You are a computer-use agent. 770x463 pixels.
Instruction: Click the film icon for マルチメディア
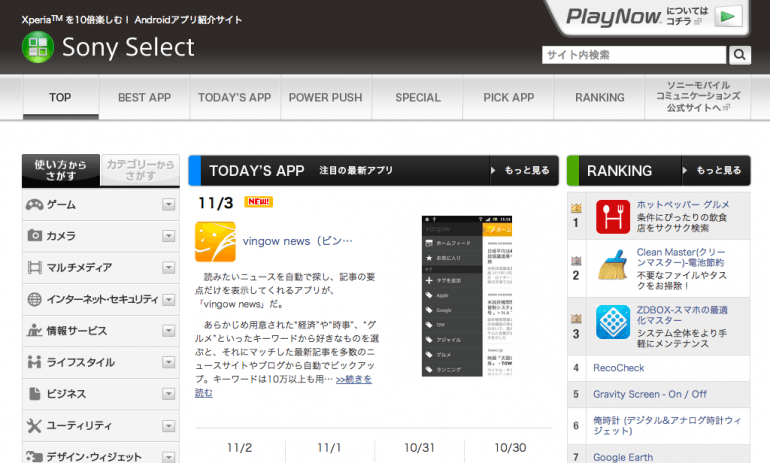(x=34, y=268)
